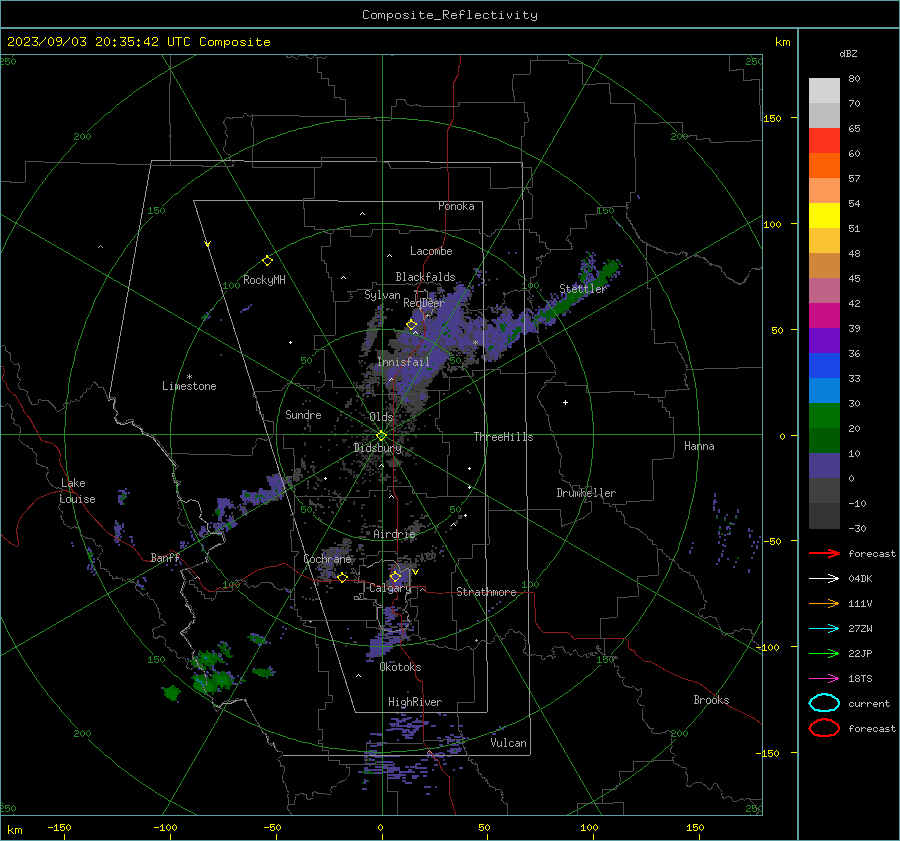Click the white plus marker west of Hanna
This screenshot has height=841, width=900.
[565, 402]
